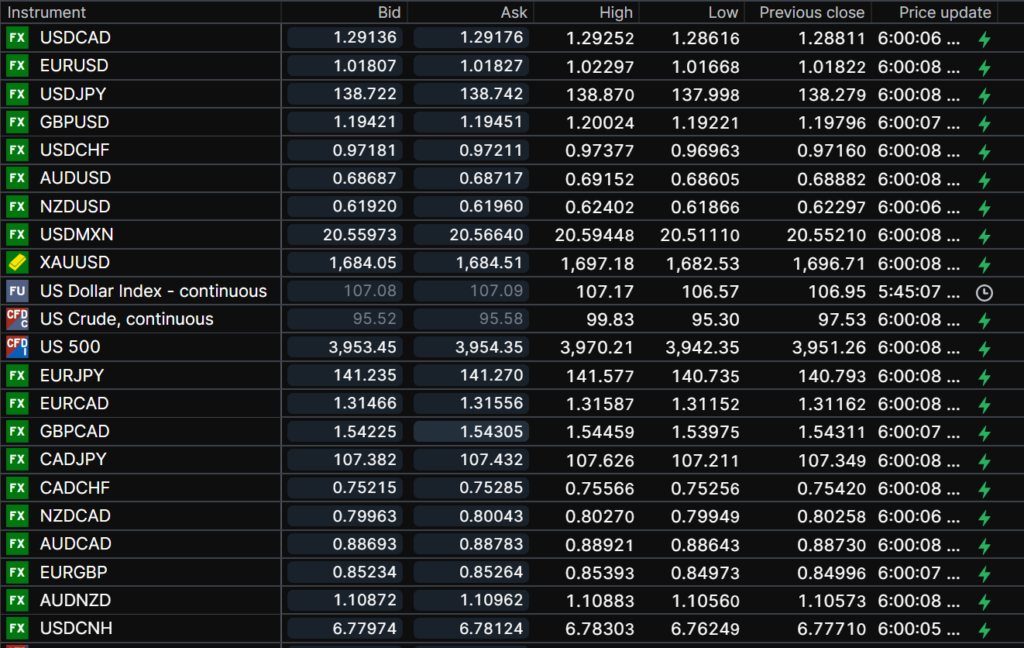Click the Price update column header
Viewport: 1024px width, 648px height.
944,12
